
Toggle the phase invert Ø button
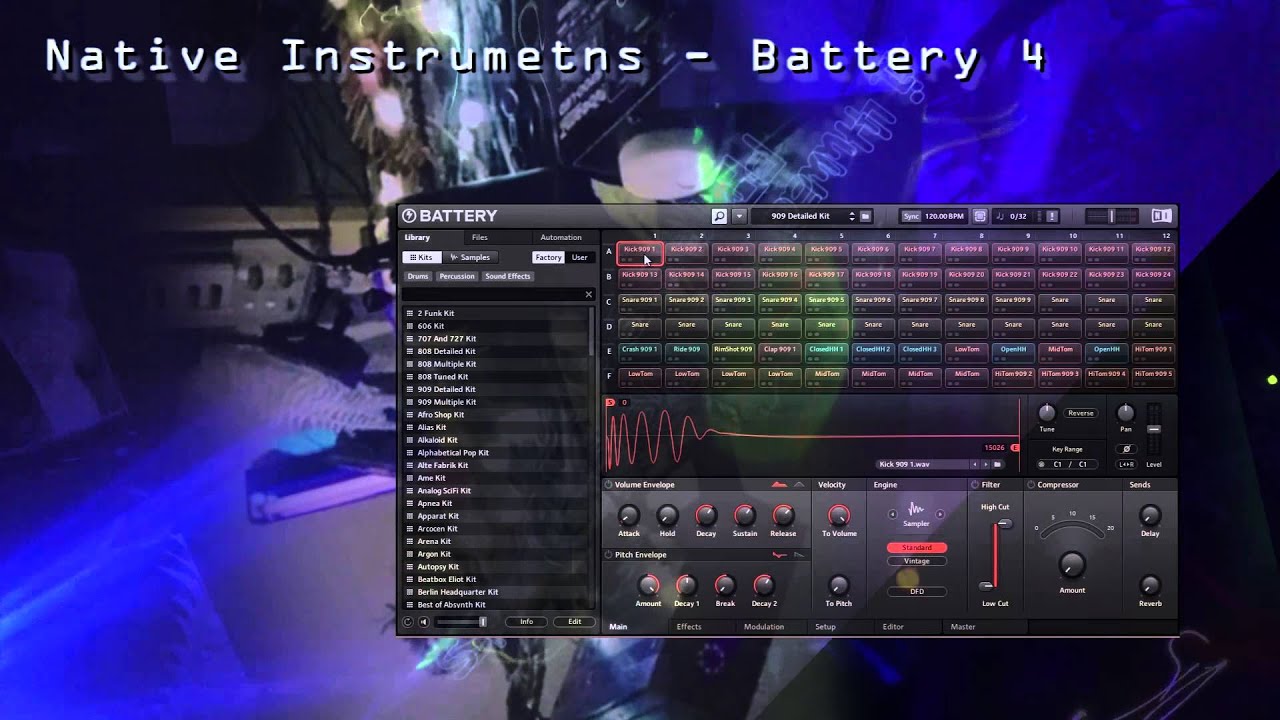click(x=1126, y=449)
